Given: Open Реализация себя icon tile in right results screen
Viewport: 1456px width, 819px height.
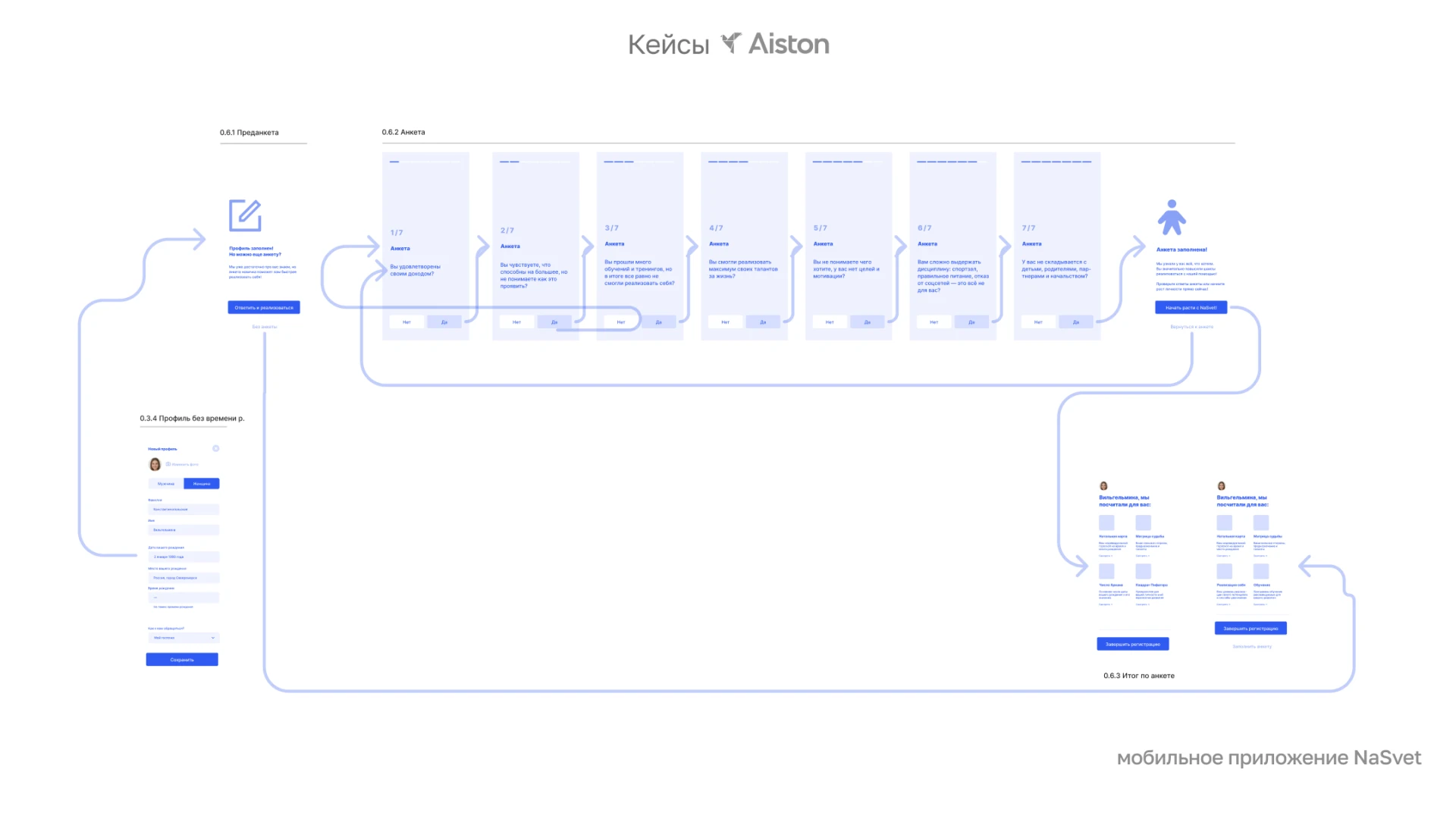Looking at the screenshot, I should click(x=1224, y=571).
